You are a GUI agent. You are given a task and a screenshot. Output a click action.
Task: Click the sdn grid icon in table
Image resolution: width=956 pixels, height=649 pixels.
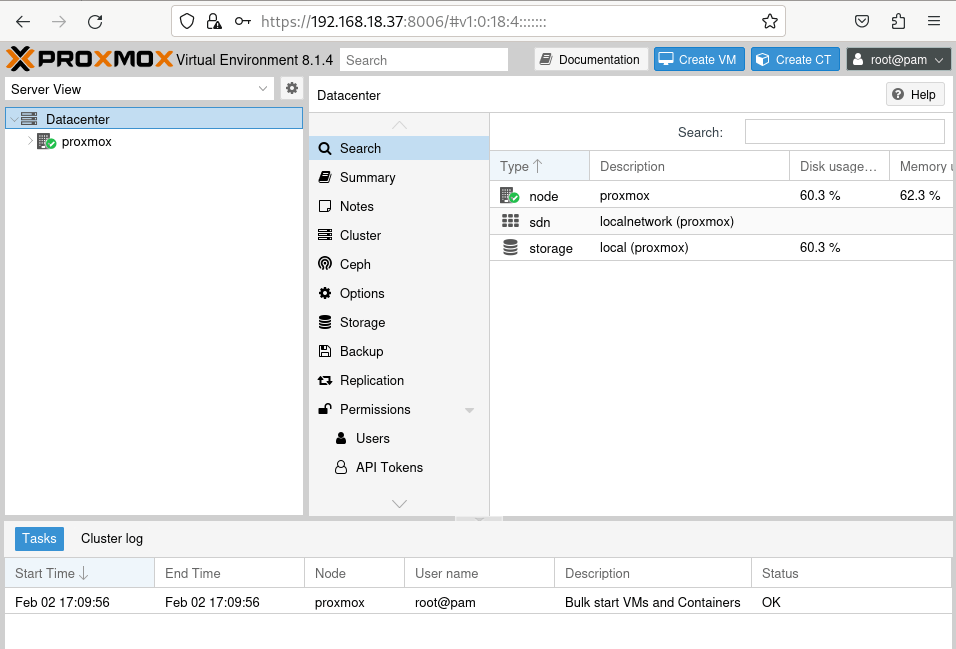[x=510, y=221]
